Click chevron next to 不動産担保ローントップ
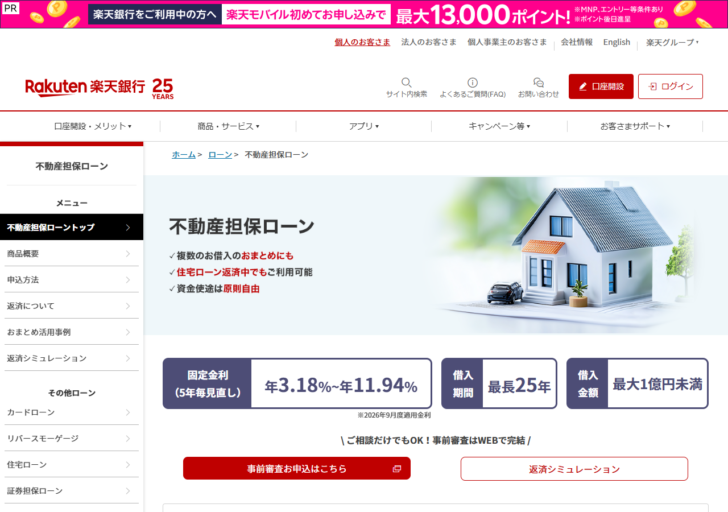Image resolution: width=728 pixels, height=512 pixels. pyautogui.click(x=128, y=227)
